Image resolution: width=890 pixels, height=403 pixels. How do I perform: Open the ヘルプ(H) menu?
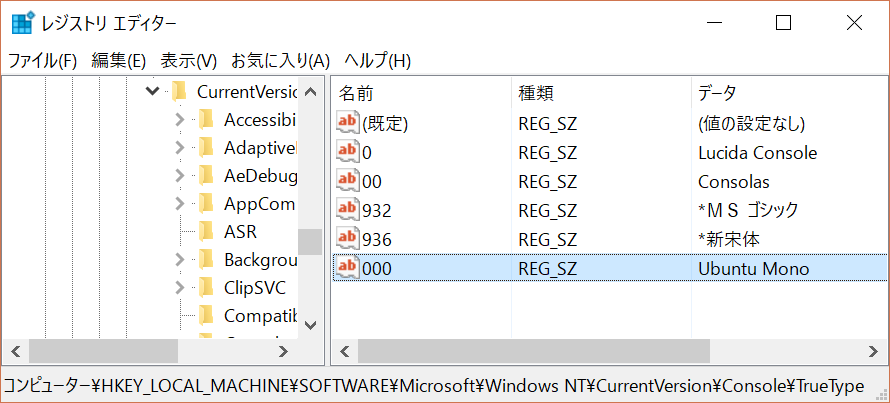coord(377,60)
